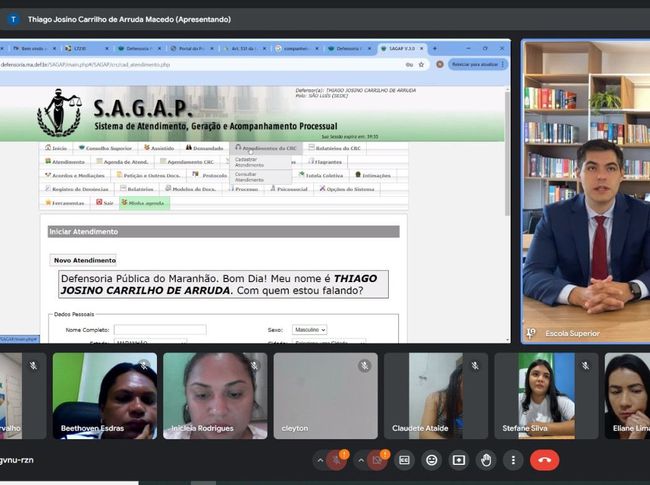
Task: Click the red leave call button
Action: tap(545, 460)
